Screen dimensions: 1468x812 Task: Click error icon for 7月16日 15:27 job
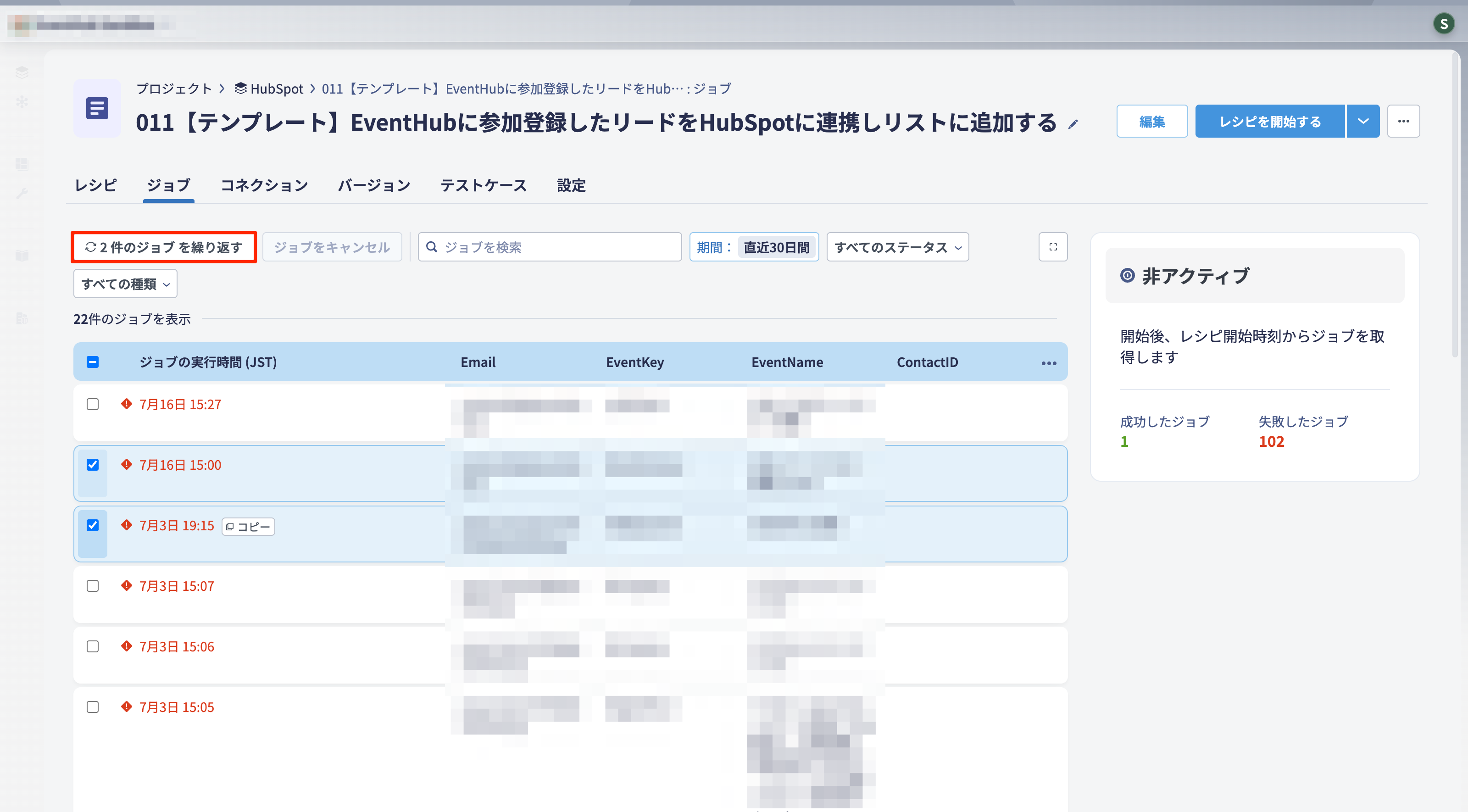coord(127,404)
